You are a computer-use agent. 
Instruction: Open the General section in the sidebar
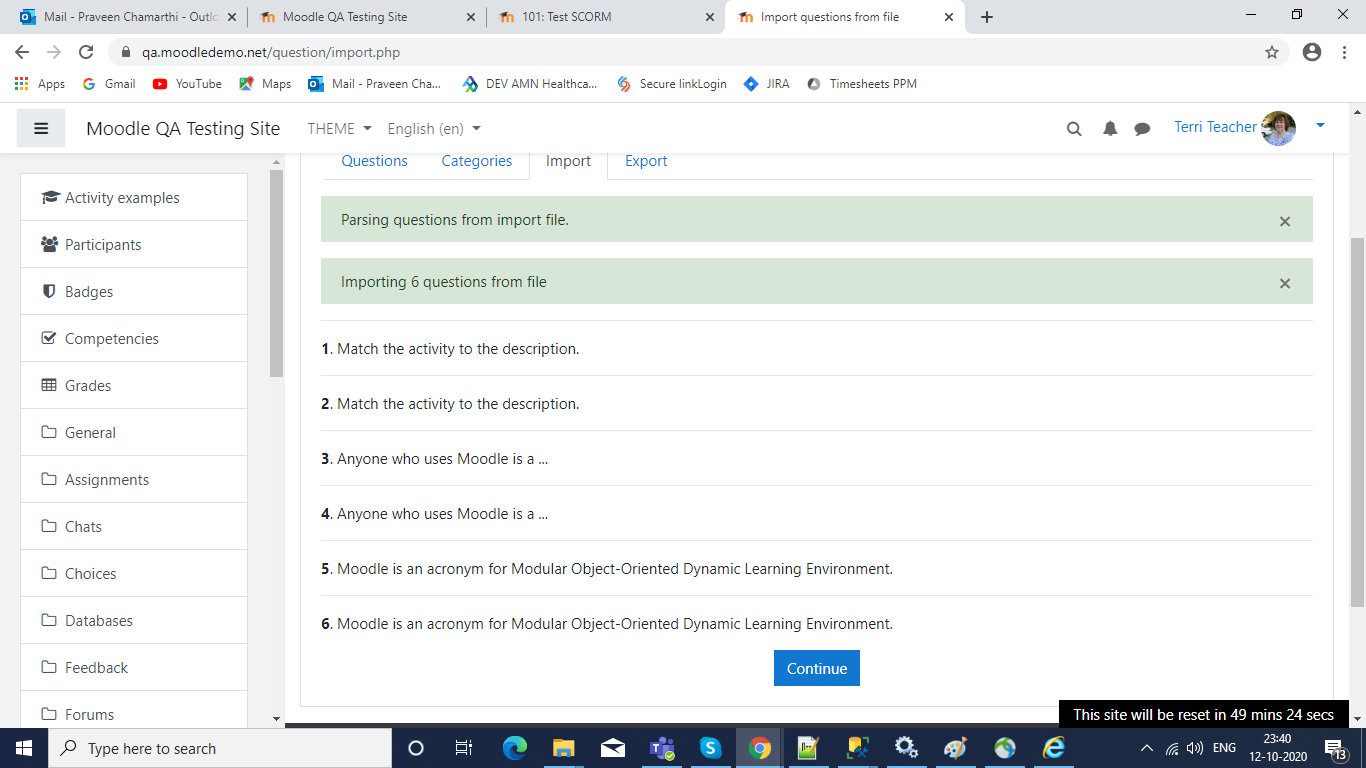click(x=134, y=433)
